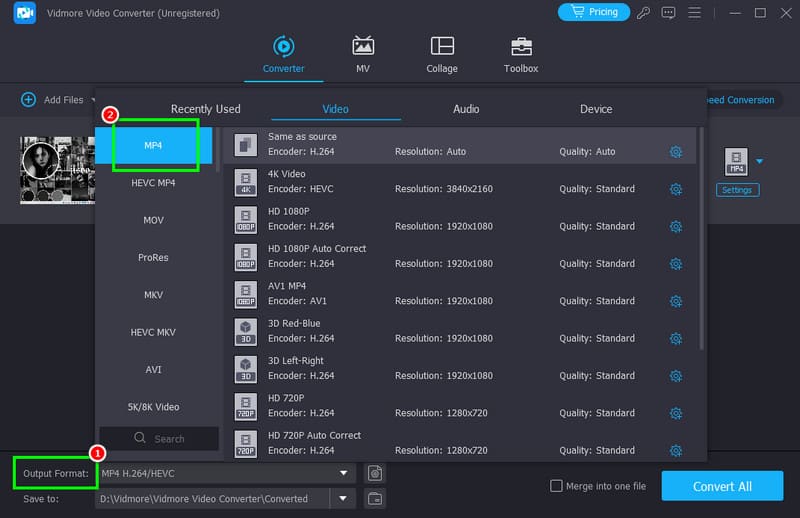
Task: Click the MP4 output format icon
Action: coord(736,162)
